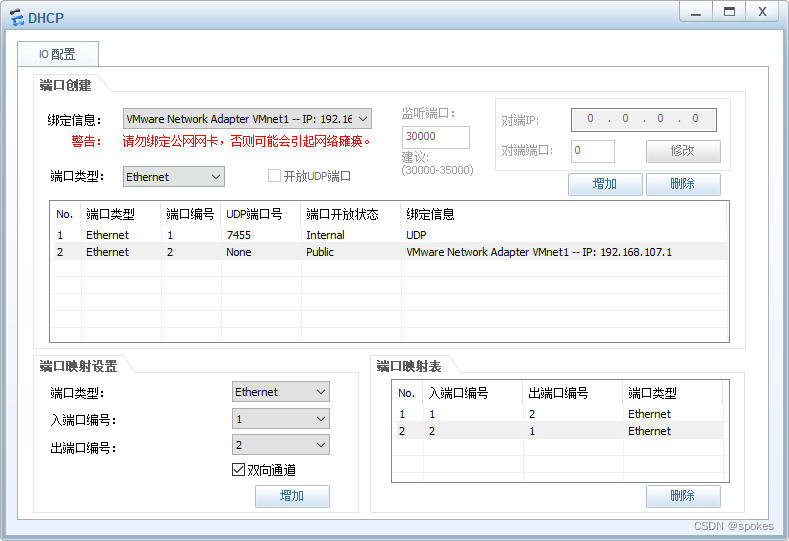Viewport: 789px width, 541px height.
Task: Click the 端口开放状态 column header
Action: (x=351, y=214)
